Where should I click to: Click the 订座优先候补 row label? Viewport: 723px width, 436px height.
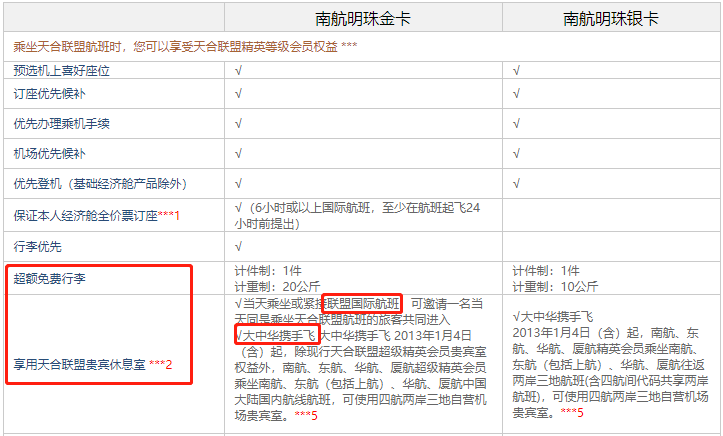(49, 94)
